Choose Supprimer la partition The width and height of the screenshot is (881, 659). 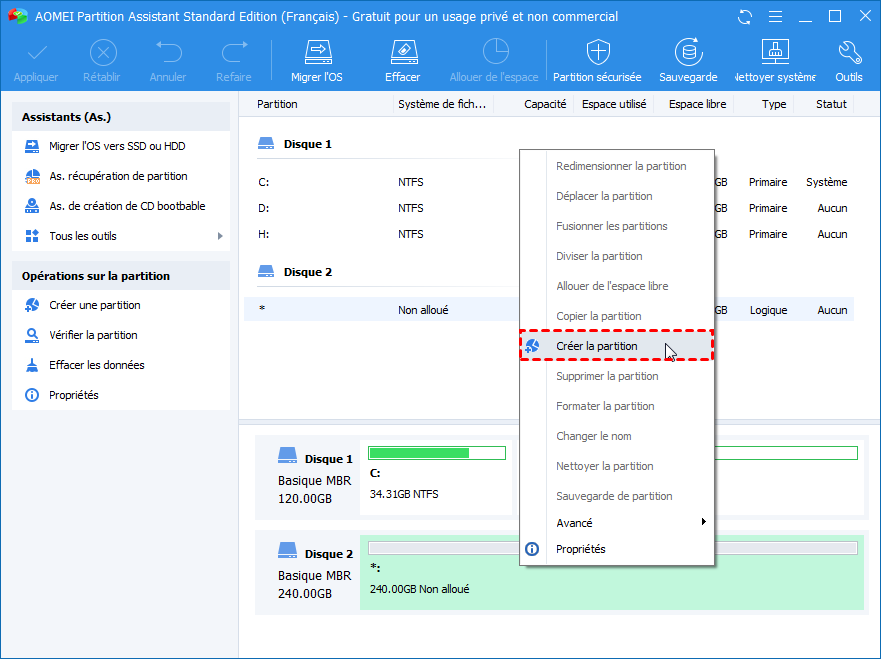[617, 376]
